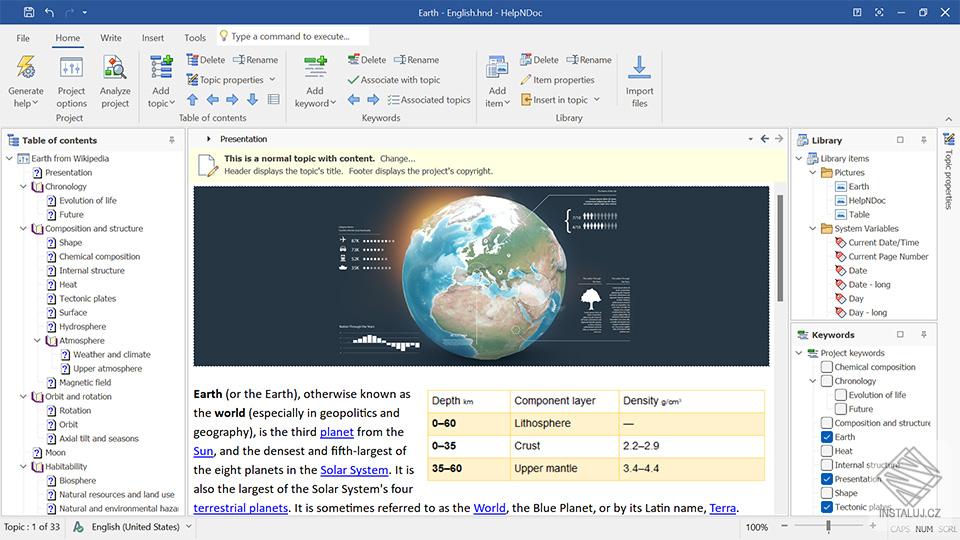Click the Generate help icon
Screen dimensions: 960x540
(26, 69)
